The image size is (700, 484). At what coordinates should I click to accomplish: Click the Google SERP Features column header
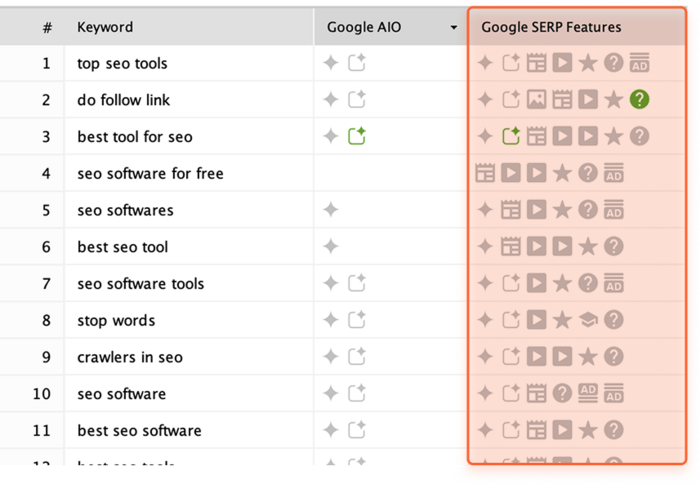(x=551, y=27)
